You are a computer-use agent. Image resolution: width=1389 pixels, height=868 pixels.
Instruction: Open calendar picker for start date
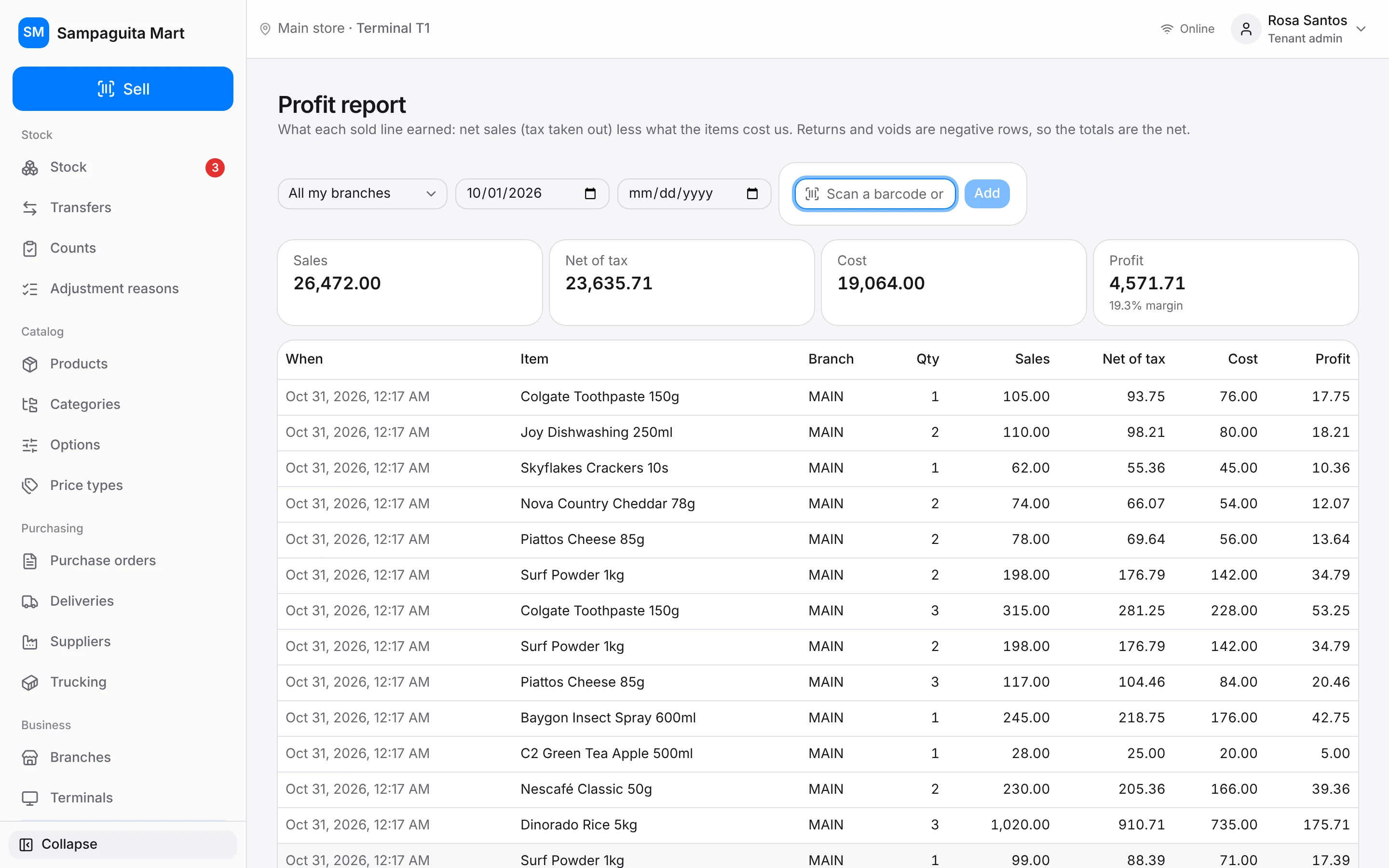[x=590, y=193]
